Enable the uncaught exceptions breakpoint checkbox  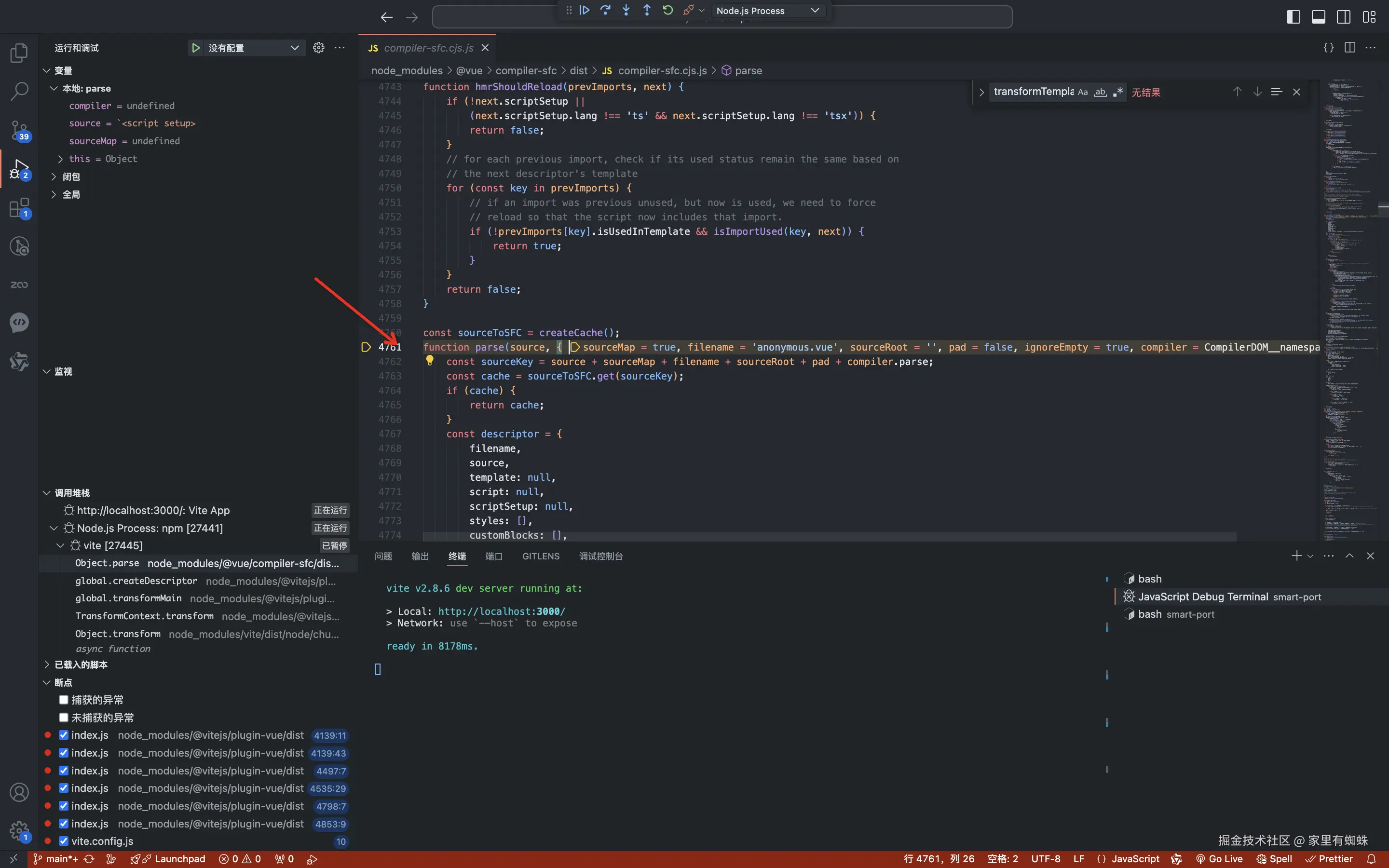(64, 718)
